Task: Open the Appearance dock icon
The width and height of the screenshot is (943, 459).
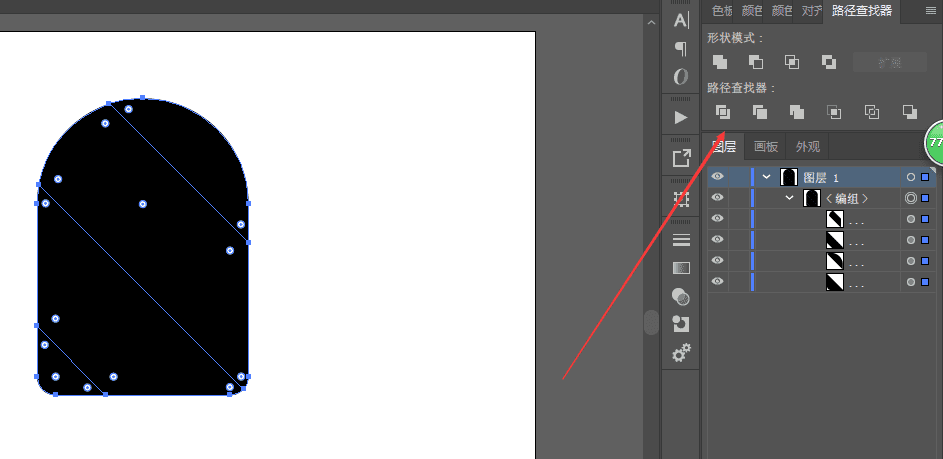Action: (x=681, y=324)
